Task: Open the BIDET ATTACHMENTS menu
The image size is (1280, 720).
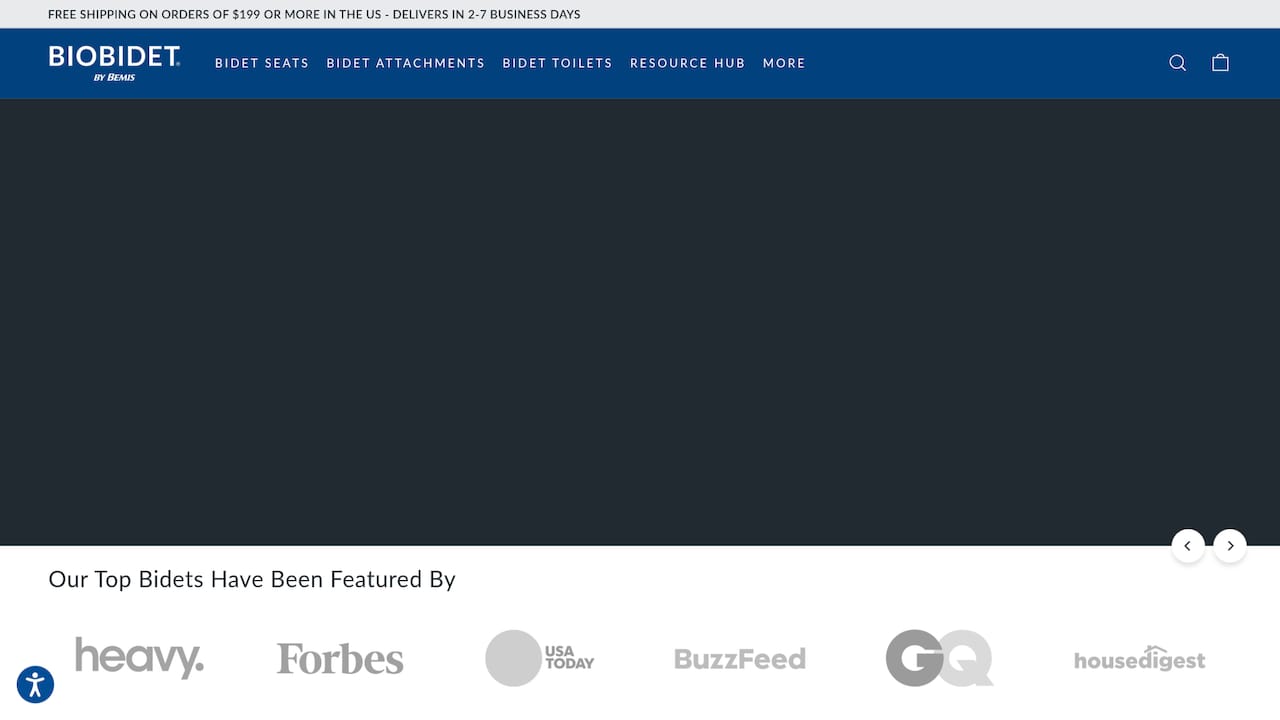Action: pos(405,63)
